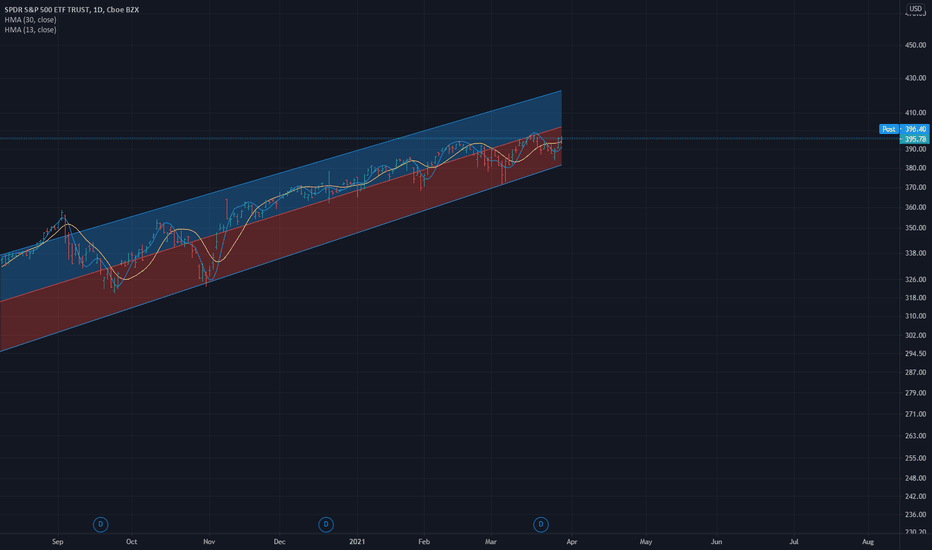Click the dividend marker in mid December
Viewport: 932px width, 550px height.
point(326,524)
